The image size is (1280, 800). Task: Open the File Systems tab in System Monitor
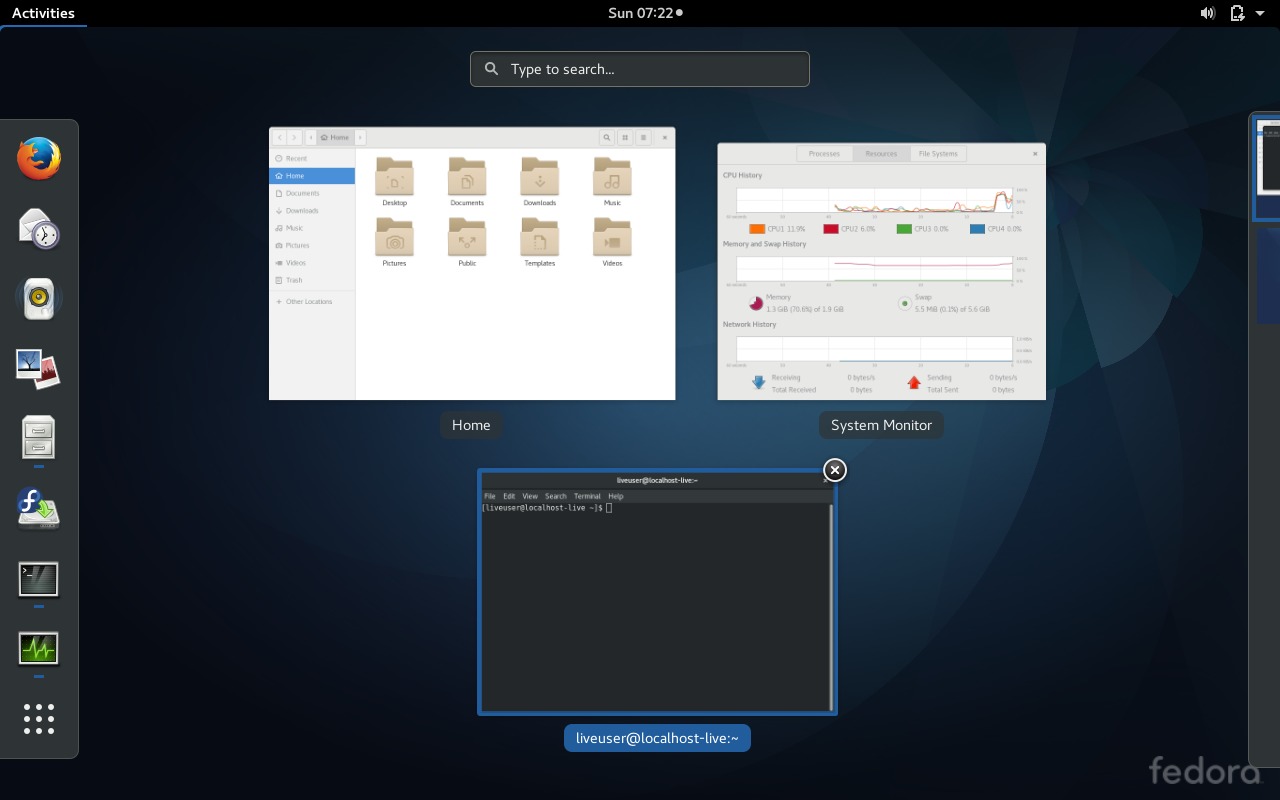[938, 153]
